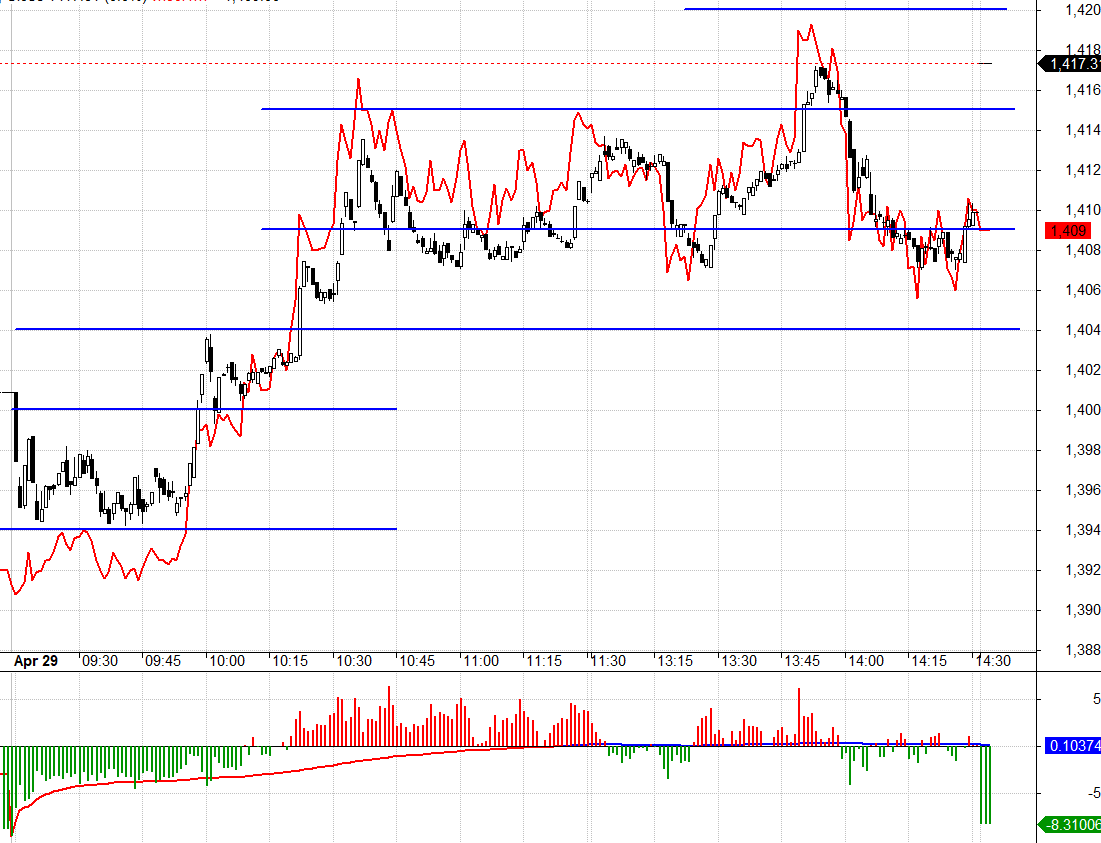Click the green -8.31006 histogram value tag
The image size is (1101, 843).
1073,825
